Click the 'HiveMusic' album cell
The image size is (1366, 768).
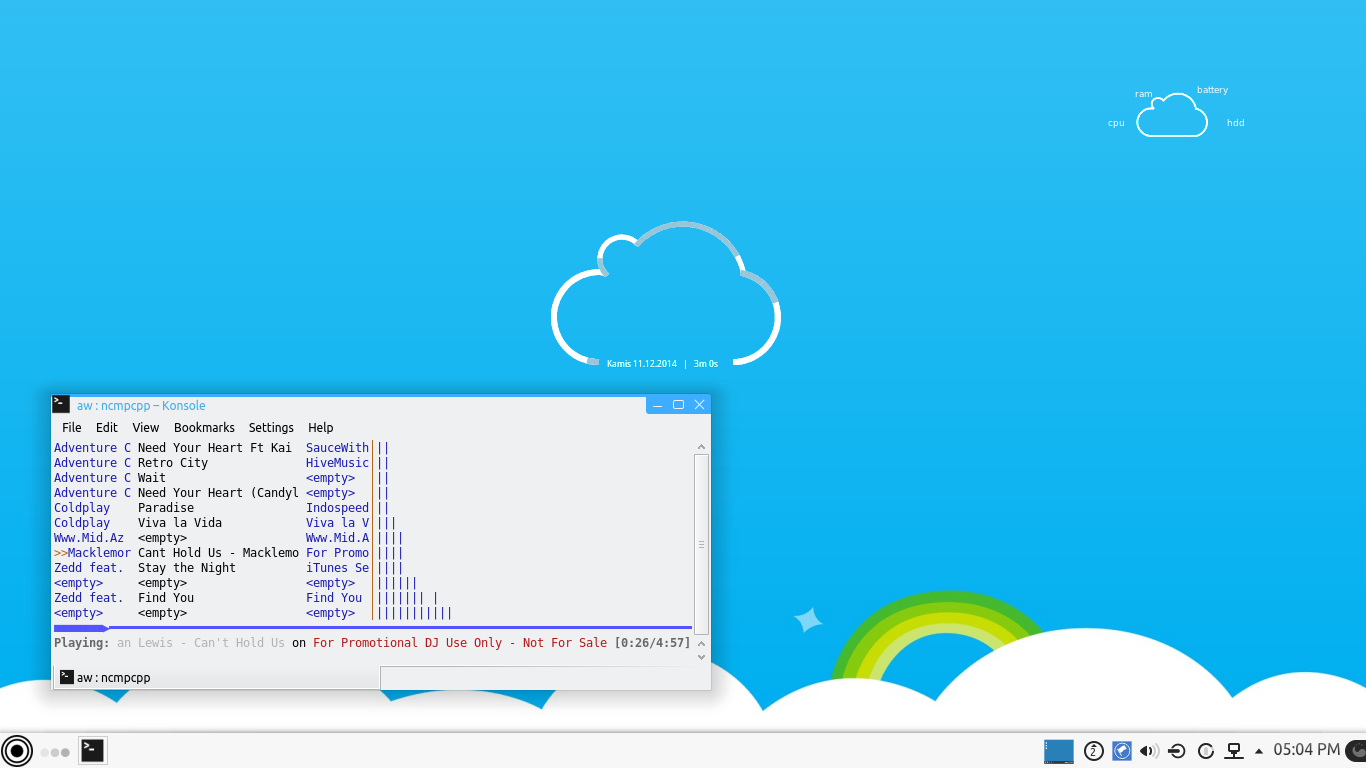pyautogui.click(x=337, y=463)
